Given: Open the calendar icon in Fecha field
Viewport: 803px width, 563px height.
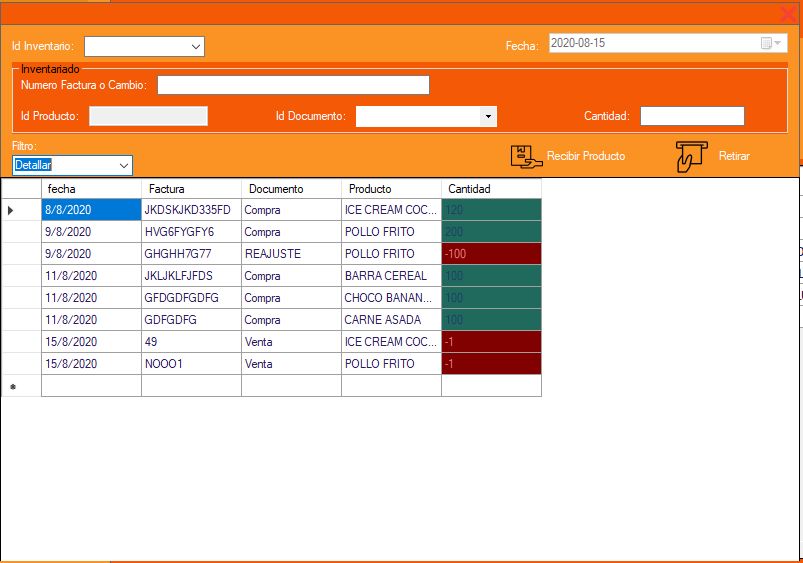Looking at the screenshot, I should click(x=766, y=43).
